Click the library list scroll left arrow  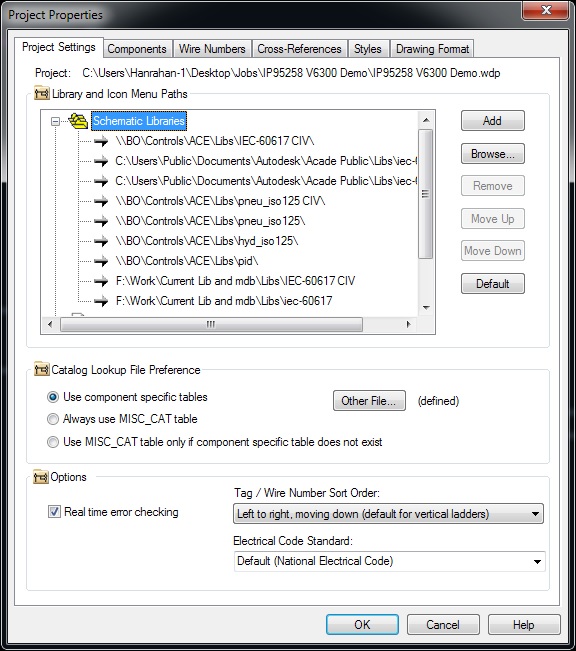(50, 324)
